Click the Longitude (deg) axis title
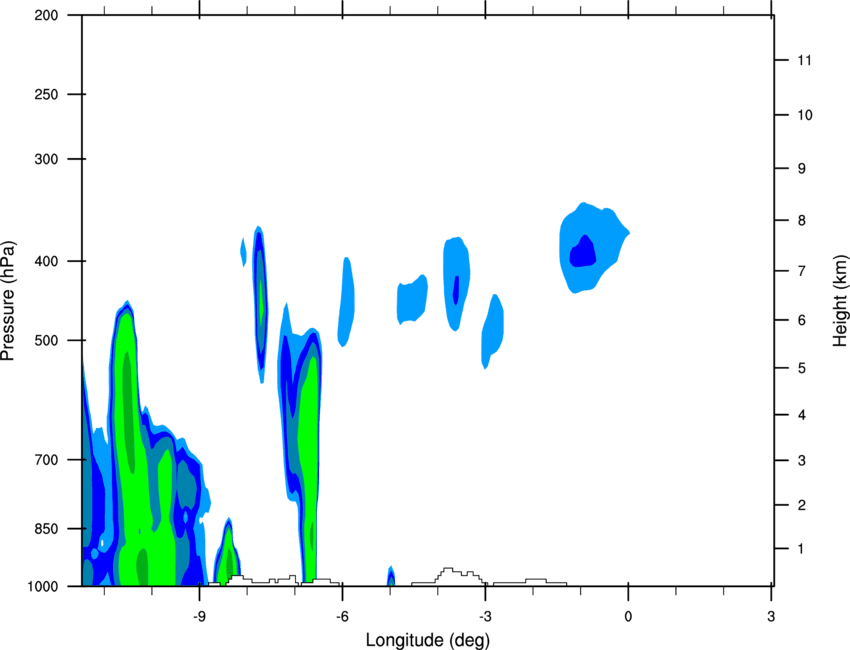850x650 pixels. [428, 640]
